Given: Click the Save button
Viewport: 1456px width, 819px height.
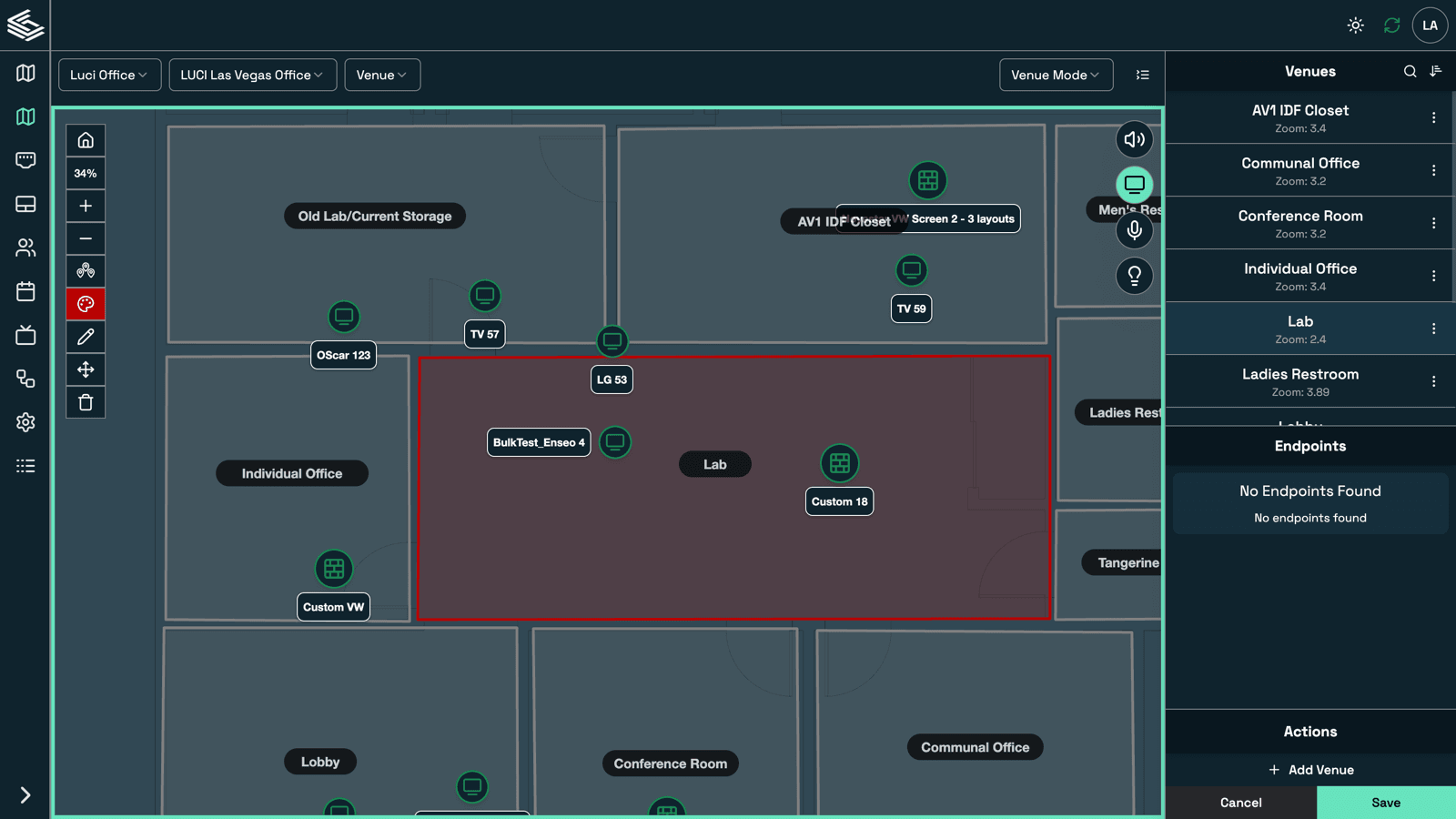Looking at the screenshot, I should pos(1385,803).
